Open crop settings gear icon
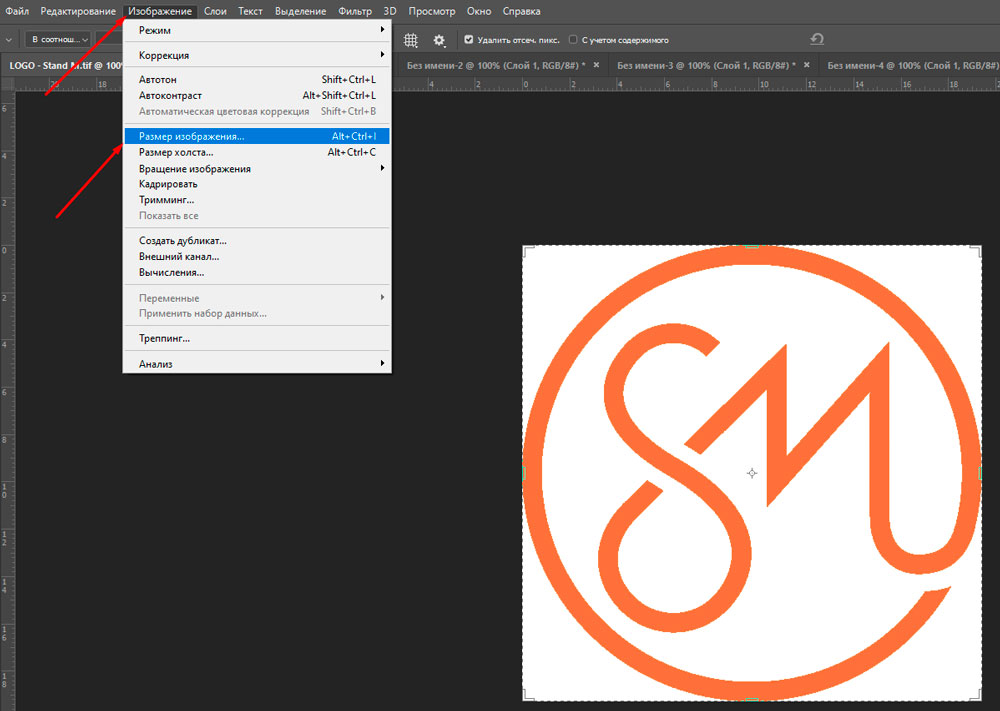 click(x=439, y=40)
